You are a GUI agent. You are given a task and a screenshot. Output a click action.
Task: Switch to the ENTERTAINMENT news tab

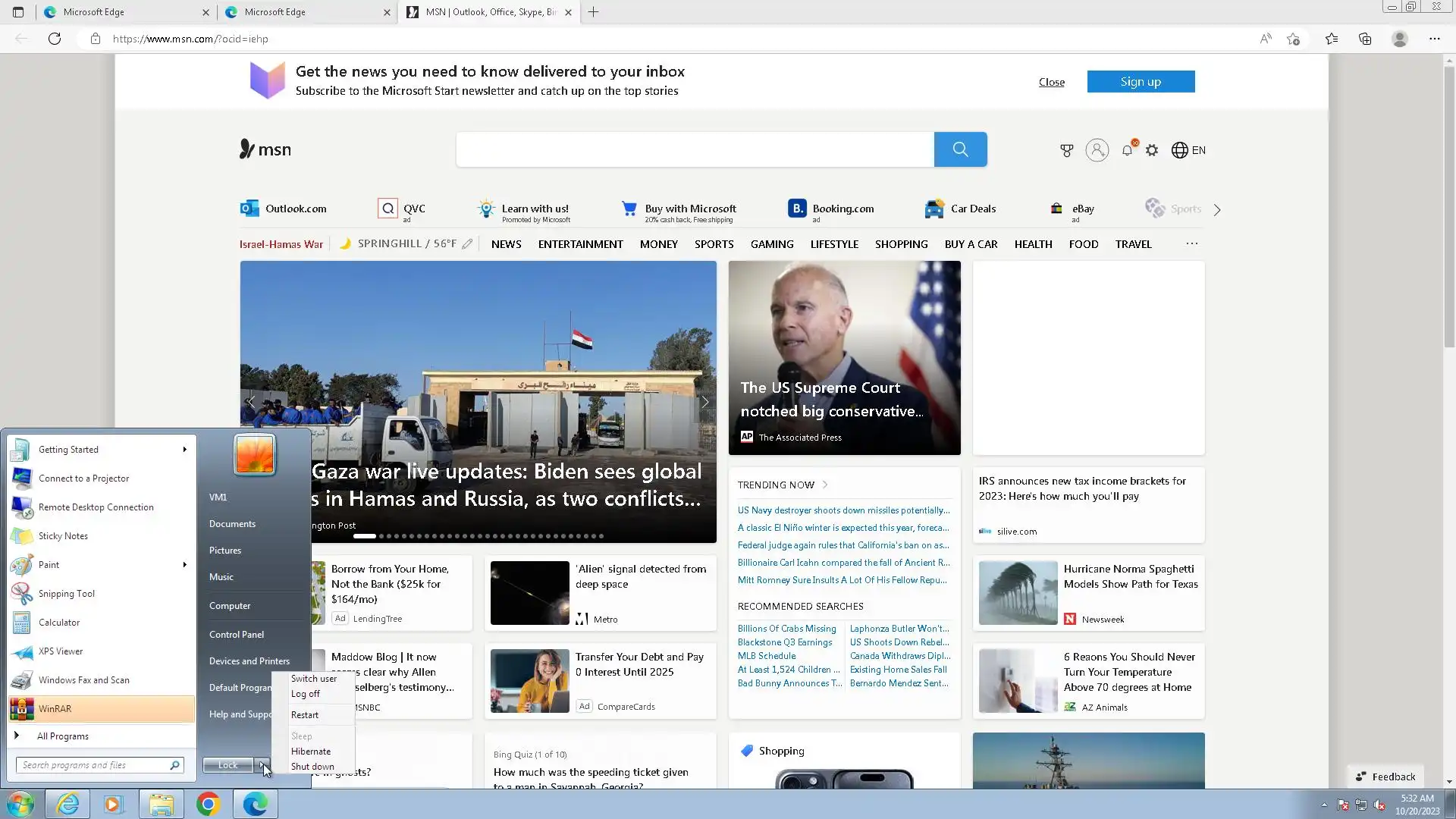[580, 244]
